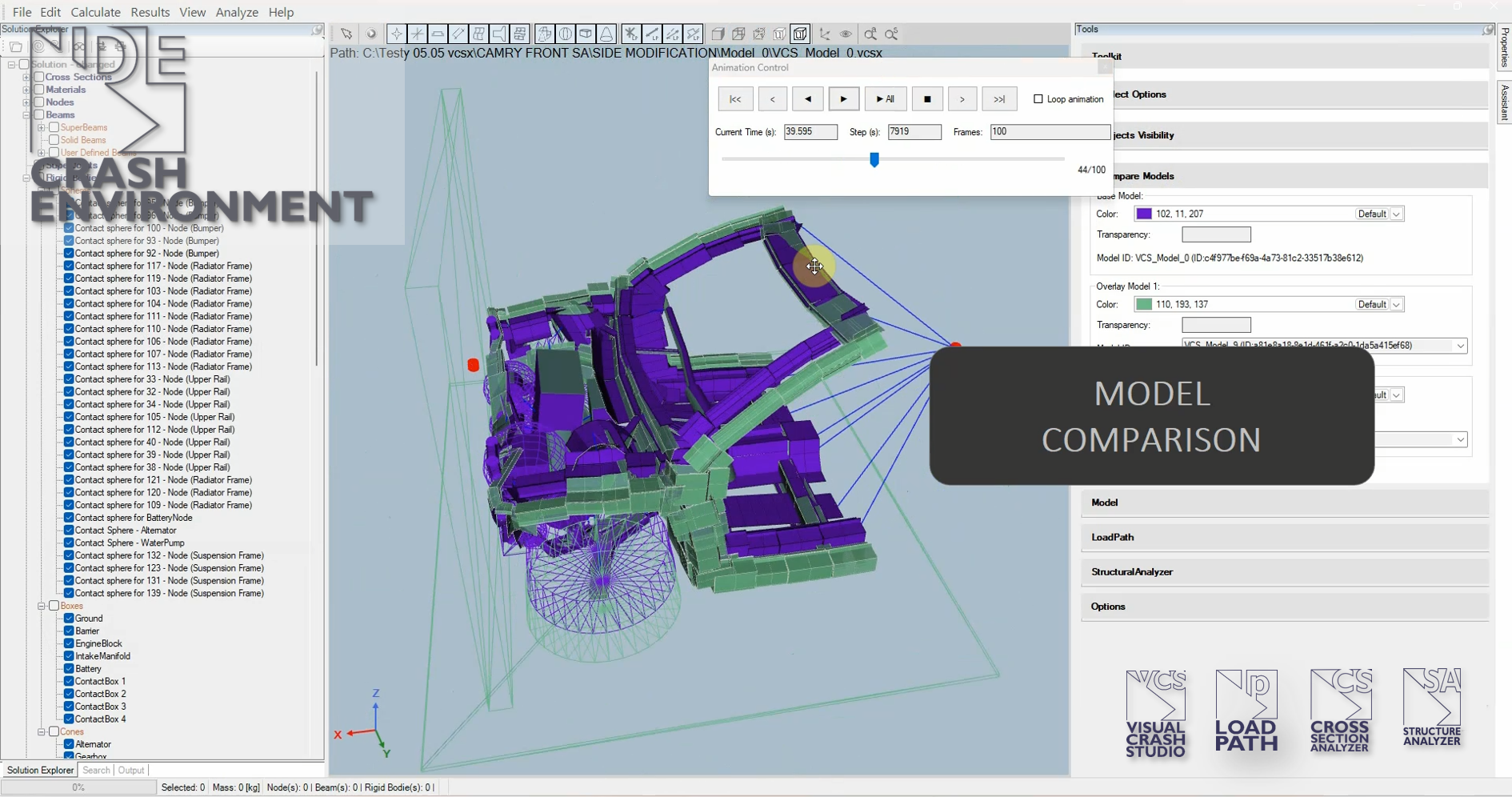This screenshot has height=797, width=1512.
Task: Toggle the coordinate axes display icon
Action: click(825, 34)
